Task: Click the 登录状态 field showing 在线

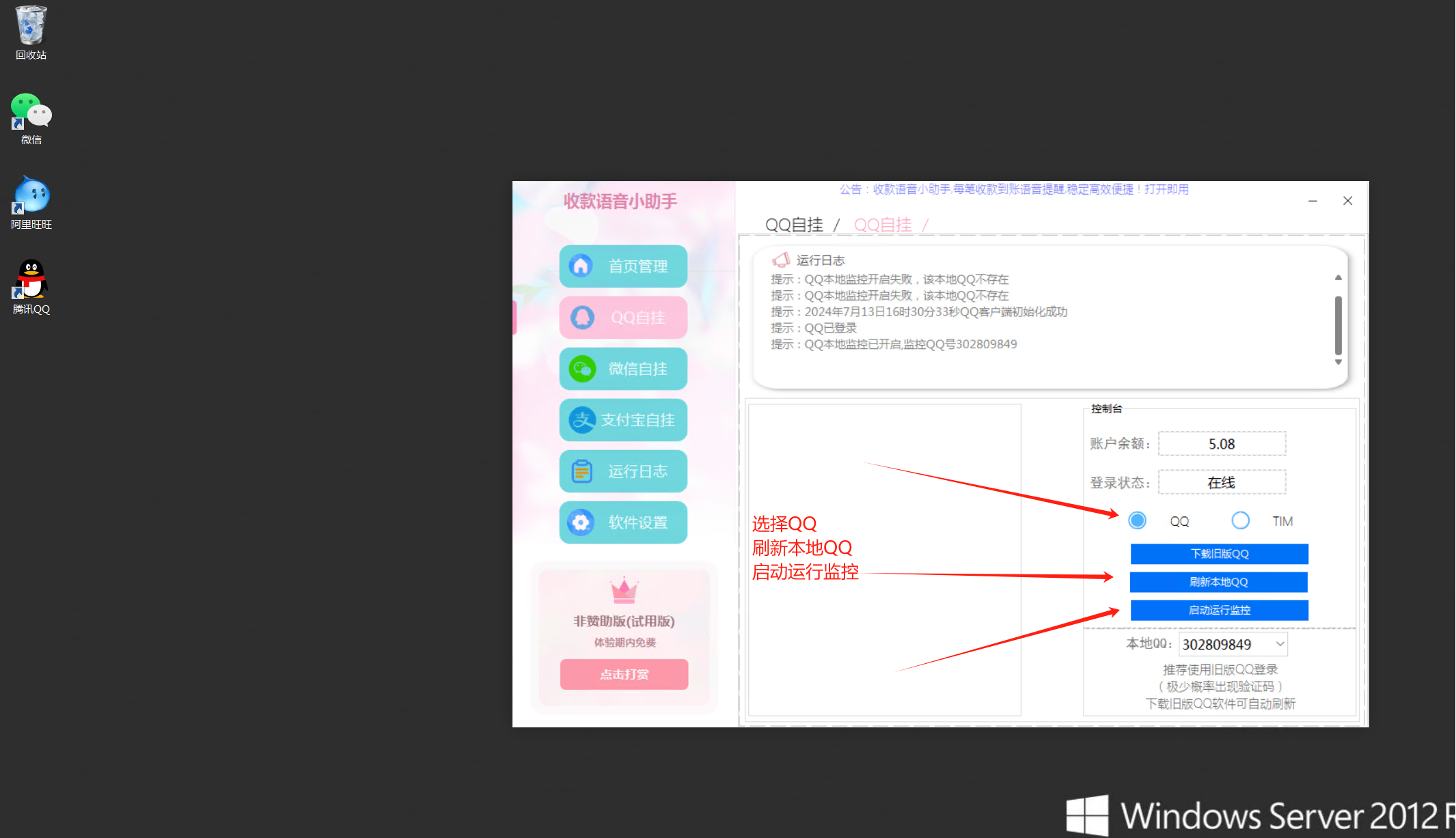Action: point(1222,482)
